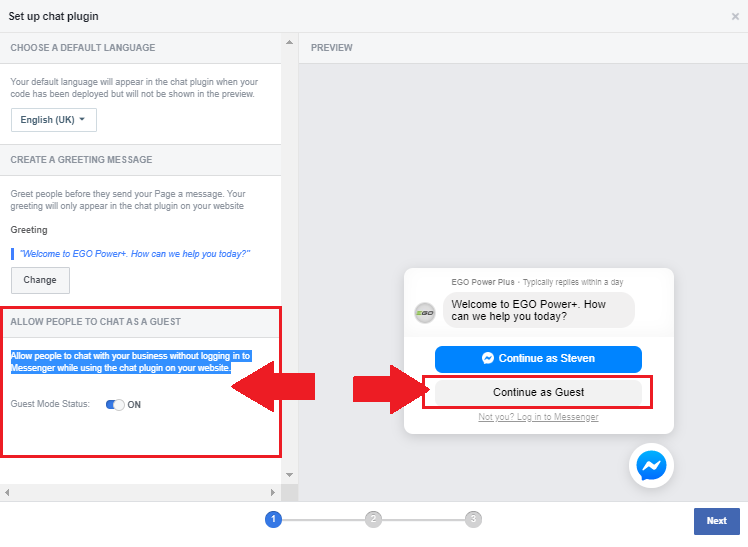Click the scroll left arrow of settings panel
Viewport: 748px width, 547px height.
[7, 492]
